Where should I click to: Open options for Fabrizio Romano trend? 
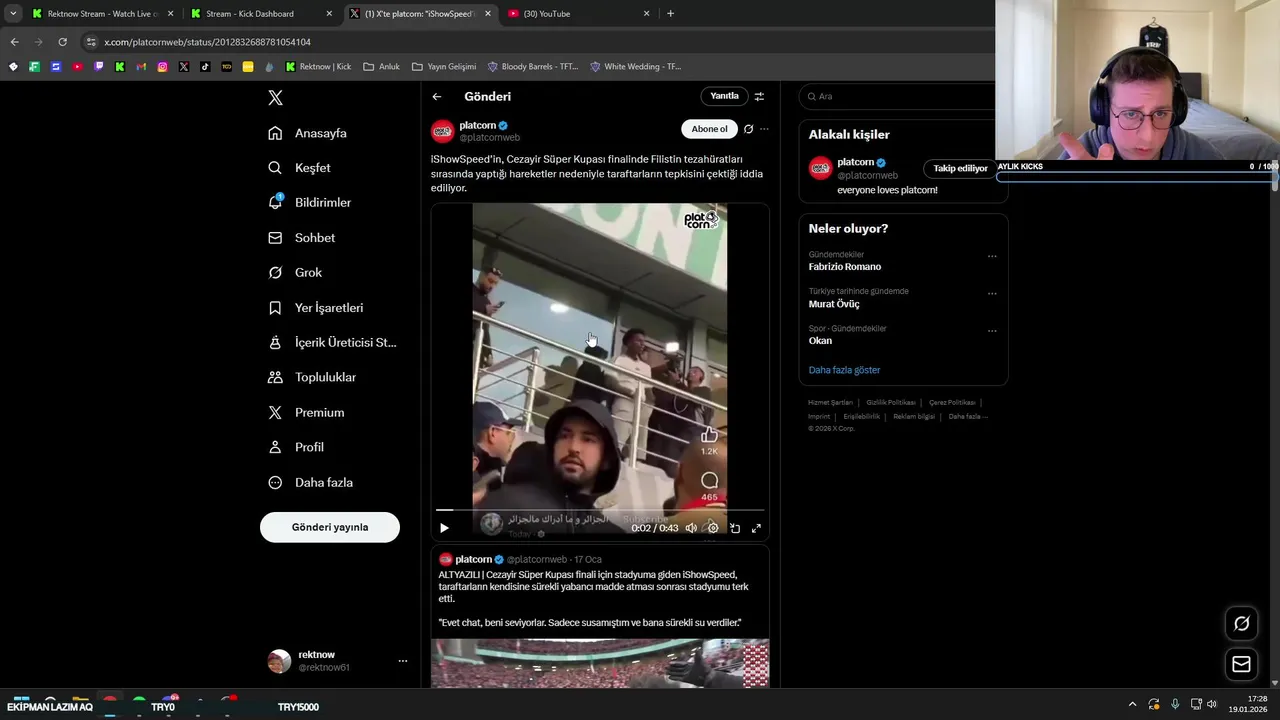(992, 257)
